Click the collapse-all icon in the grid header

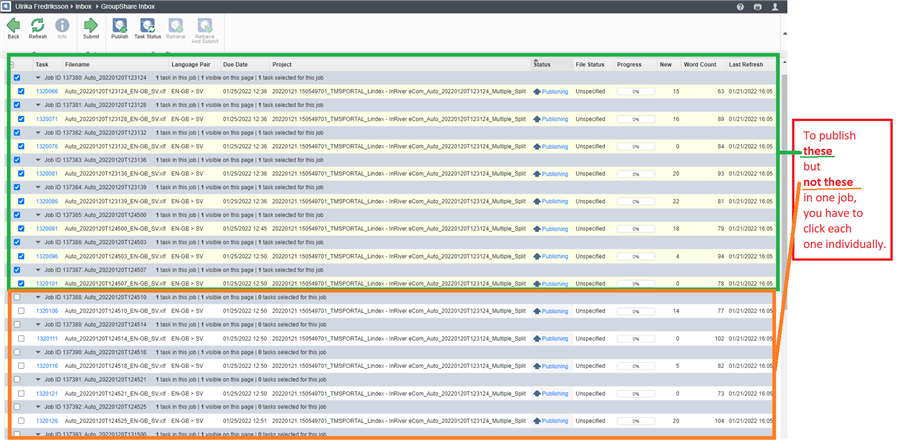coord(12,65)
